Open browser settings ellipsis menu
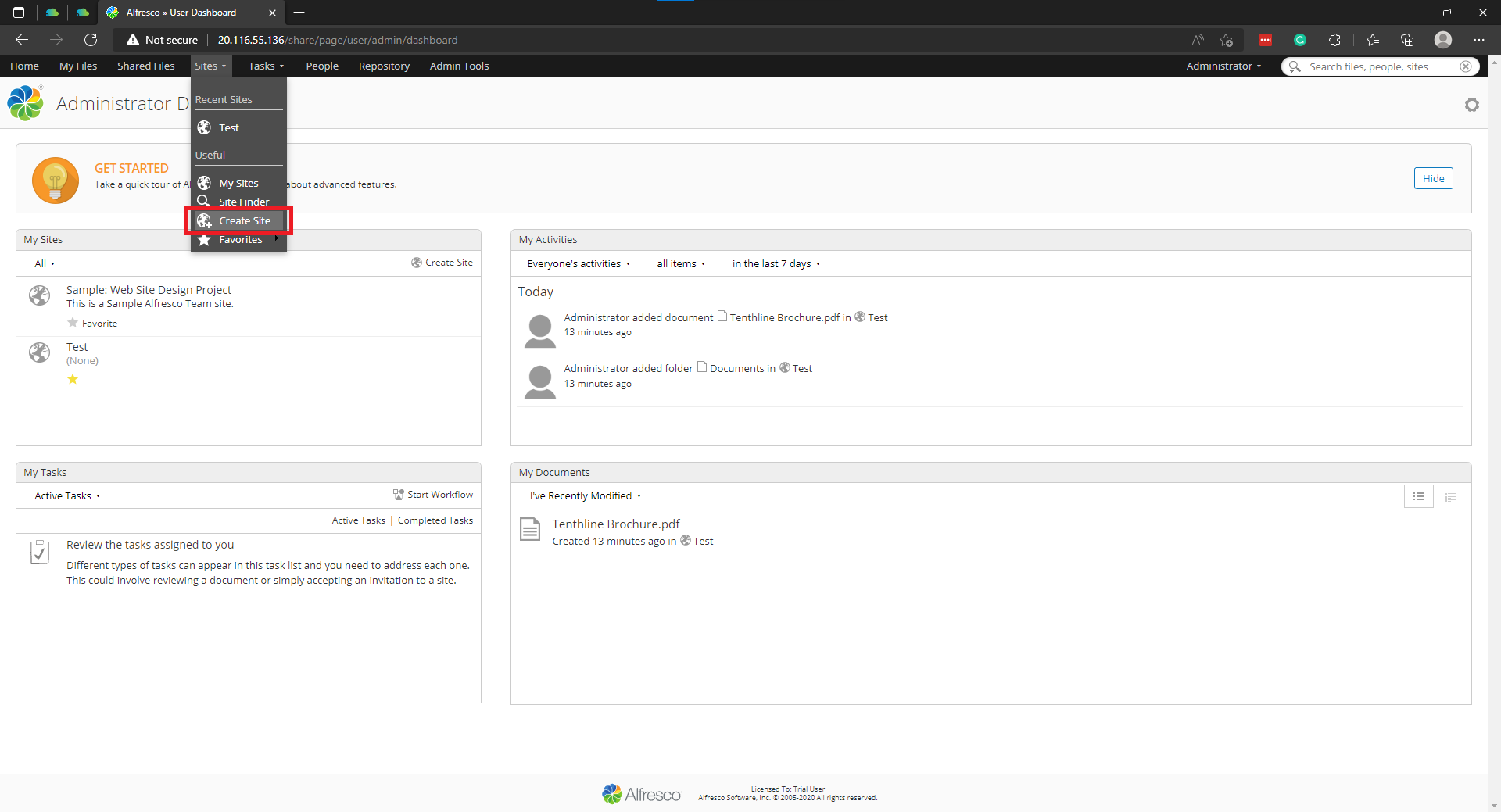1501x812 pixels. [1479, 40]
